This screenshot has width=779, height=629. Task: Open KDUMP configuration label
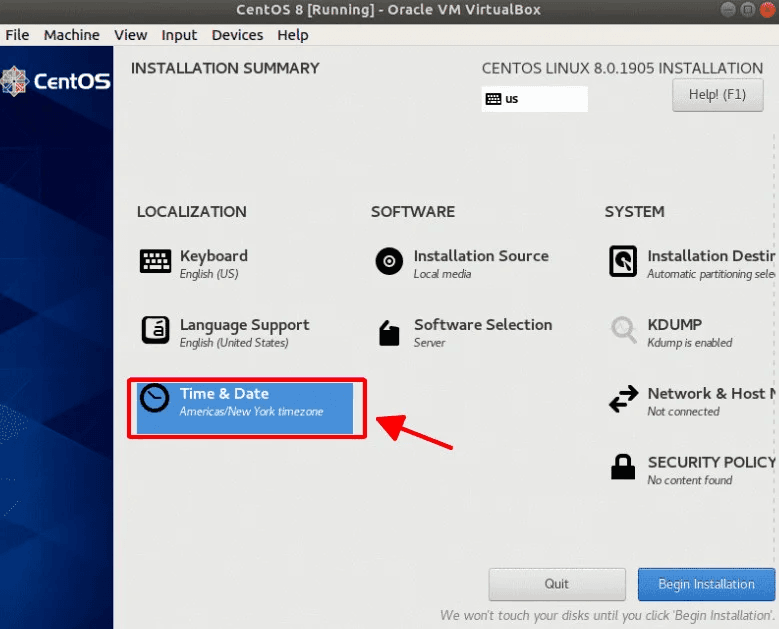(x=675, y=324)
